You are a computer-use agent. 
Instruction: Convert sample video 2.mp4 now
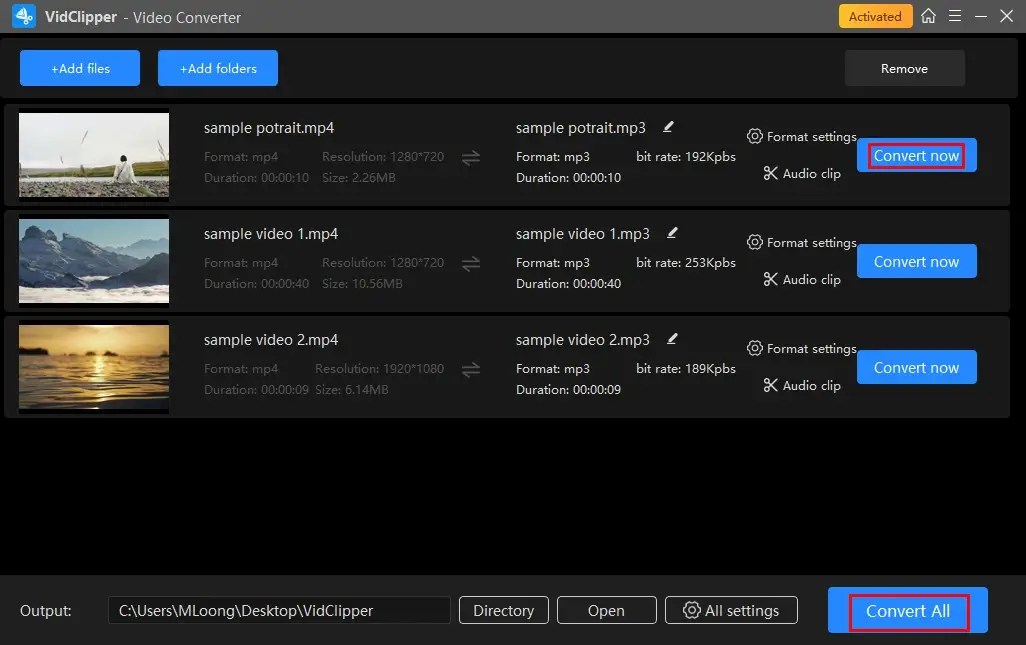coord(917,367)
